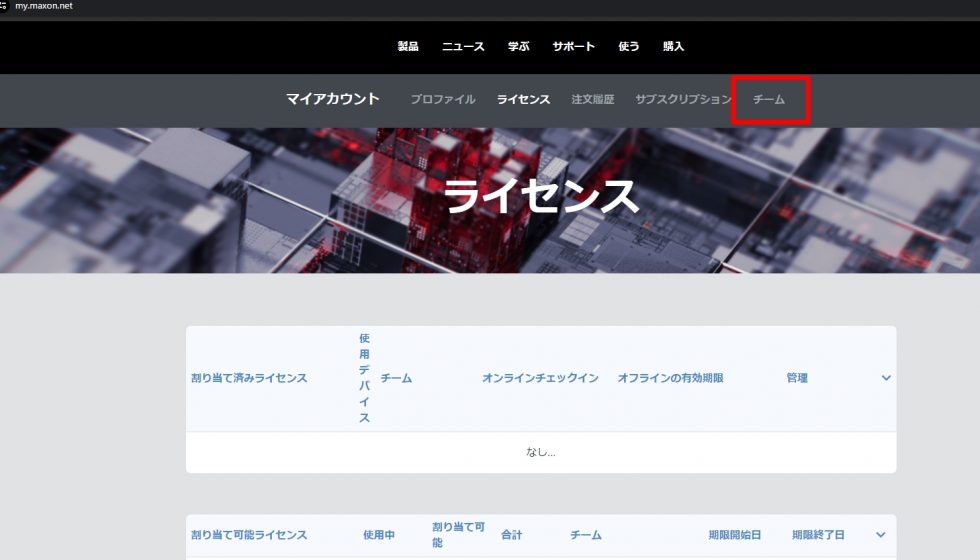
Task: Click the 期限開始日 column header
Action: click(x=734, y=535)
